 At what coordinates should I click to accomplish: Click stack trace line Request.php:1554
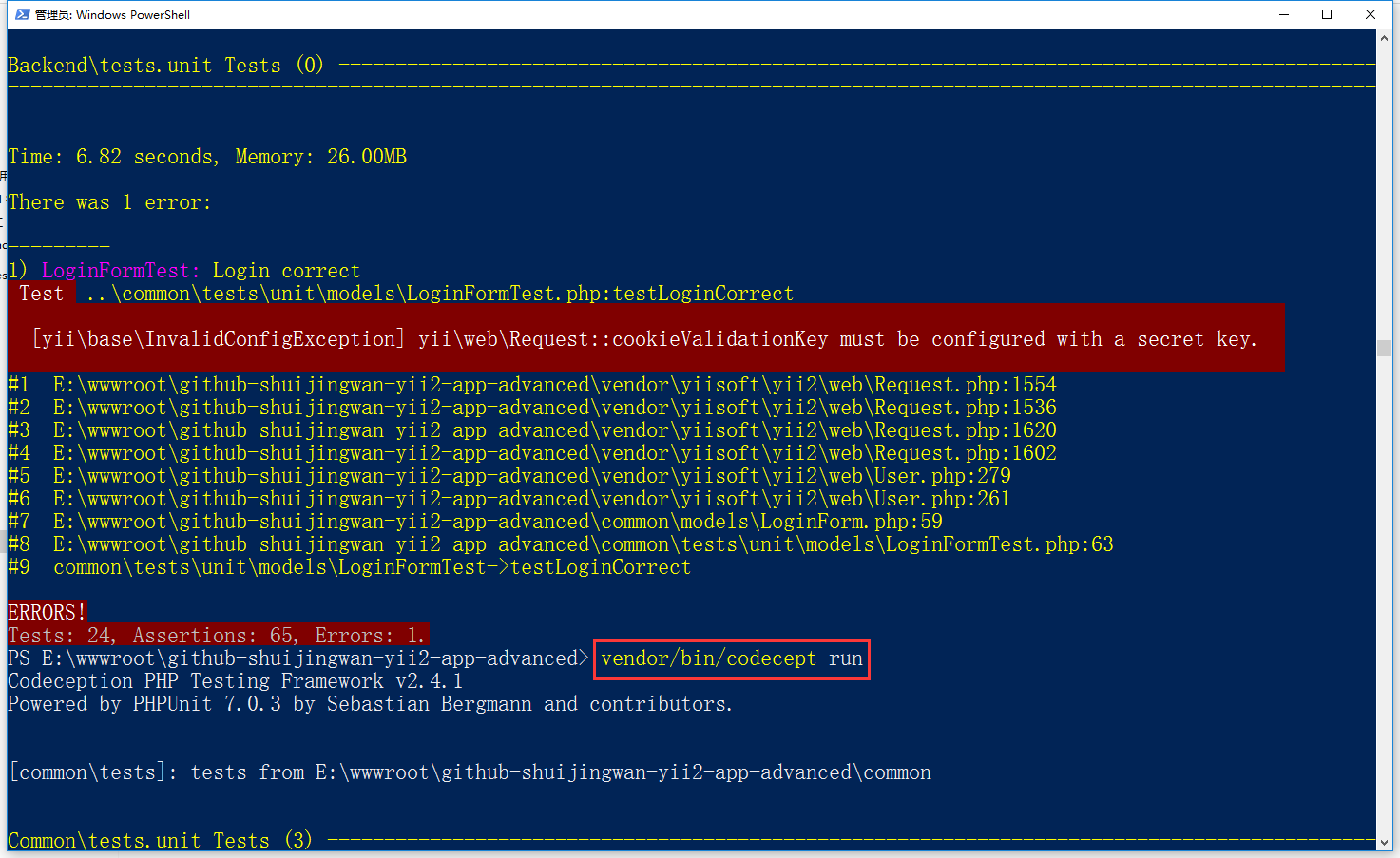tap(554, 385)
